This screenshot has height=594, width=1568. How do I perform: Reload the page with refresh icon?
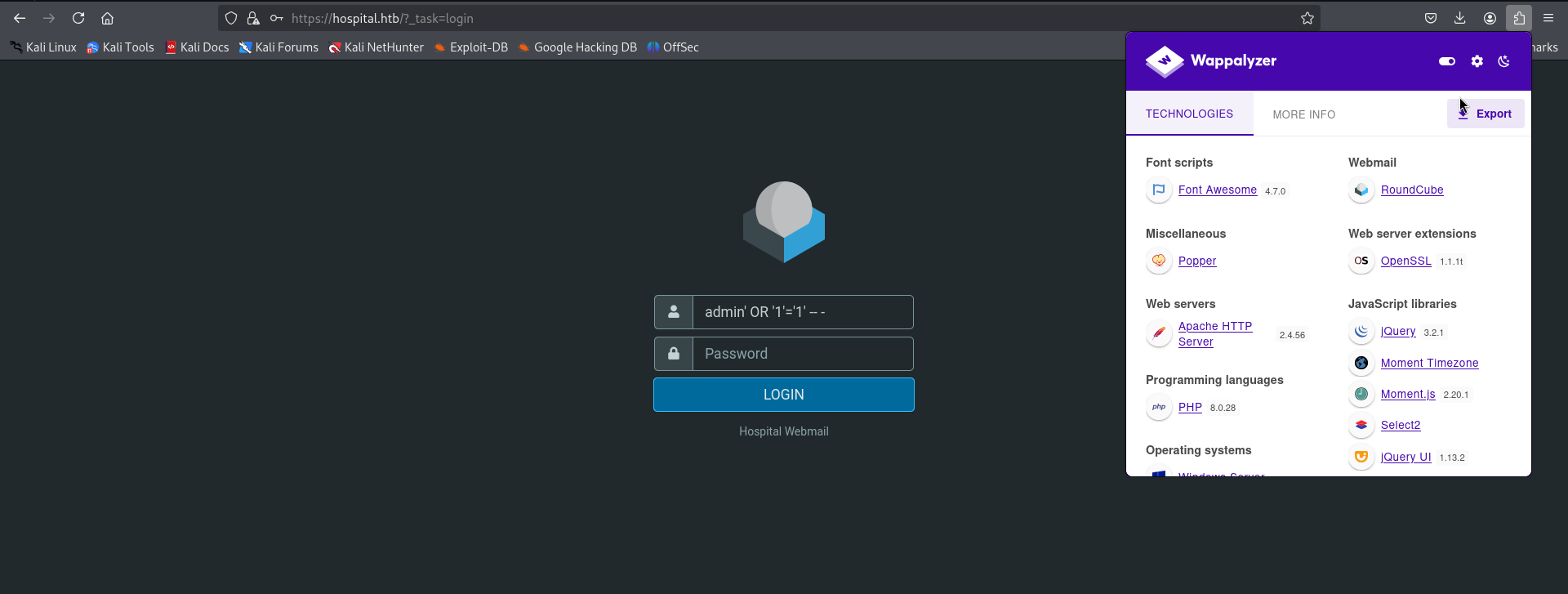(78, 18)
